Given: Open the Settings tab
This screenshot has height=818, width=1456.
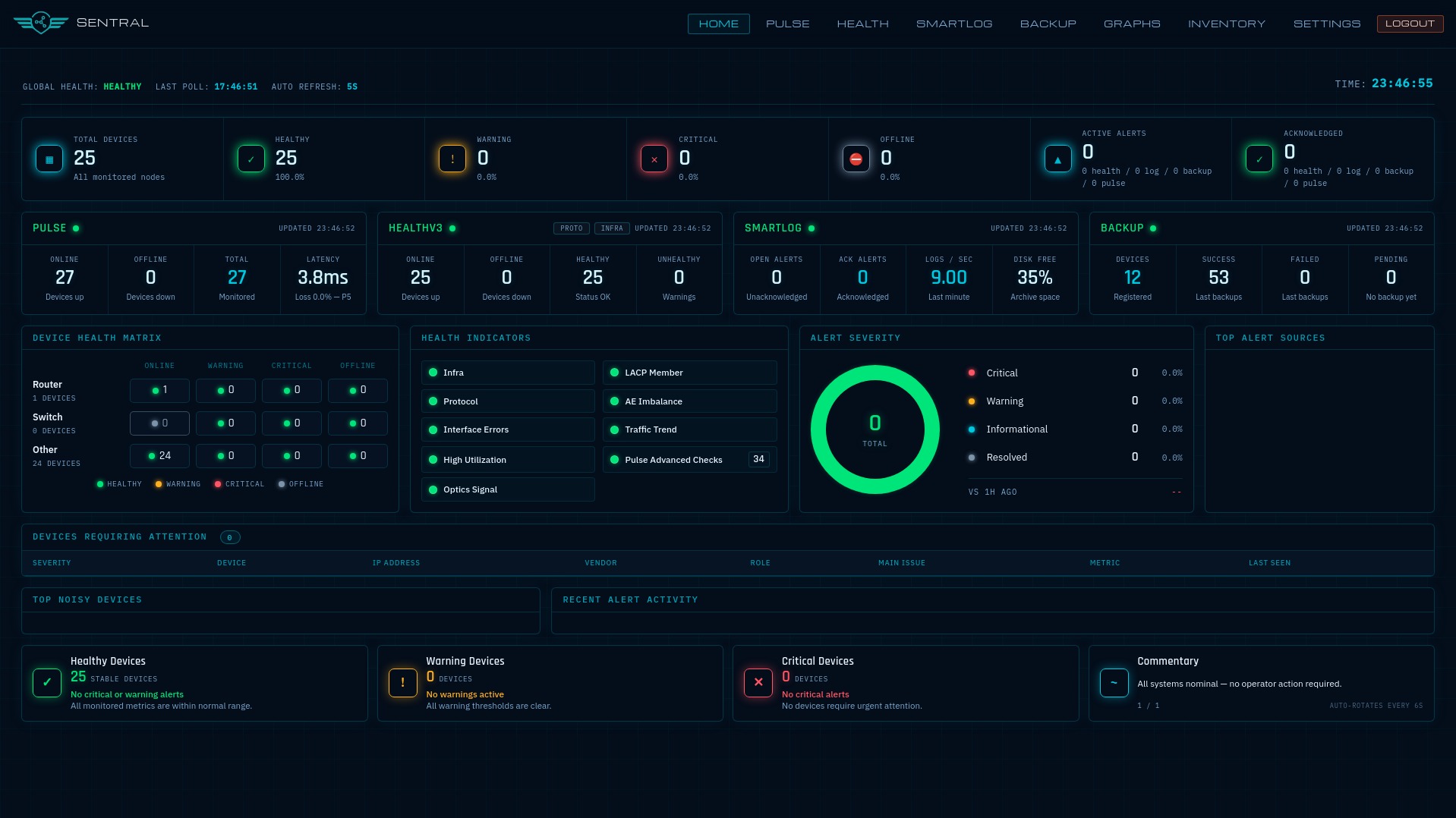Looking at the screenshot, I should coord(1327,24).
